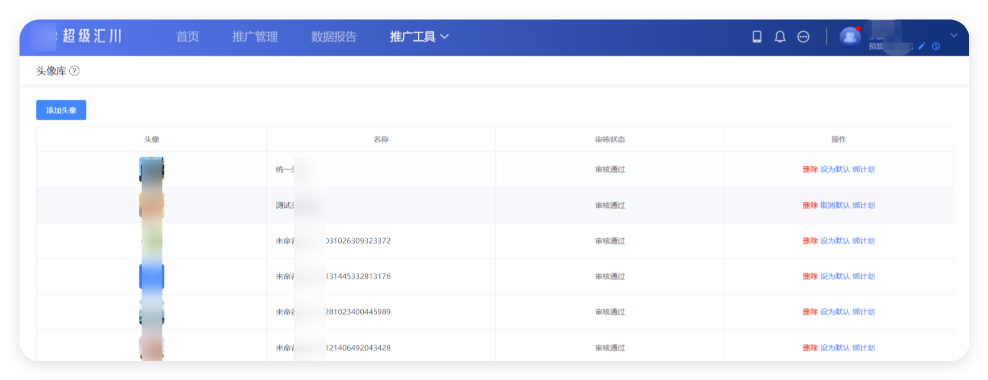The width and height of the screenshot is (988, 380).
Task: Set avatar ending 131445332813176 as default
Action: click(835, 276)
